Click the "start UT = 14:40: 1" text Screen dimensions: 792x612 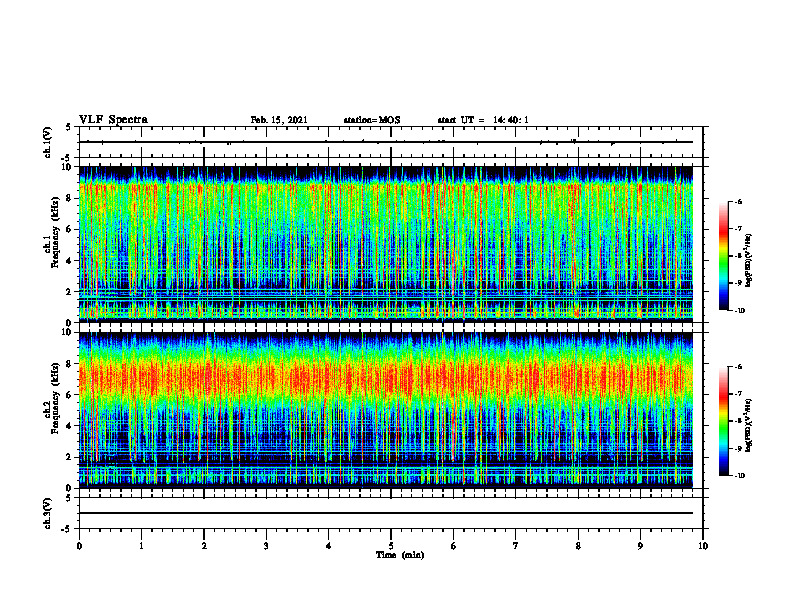(483, 120)
